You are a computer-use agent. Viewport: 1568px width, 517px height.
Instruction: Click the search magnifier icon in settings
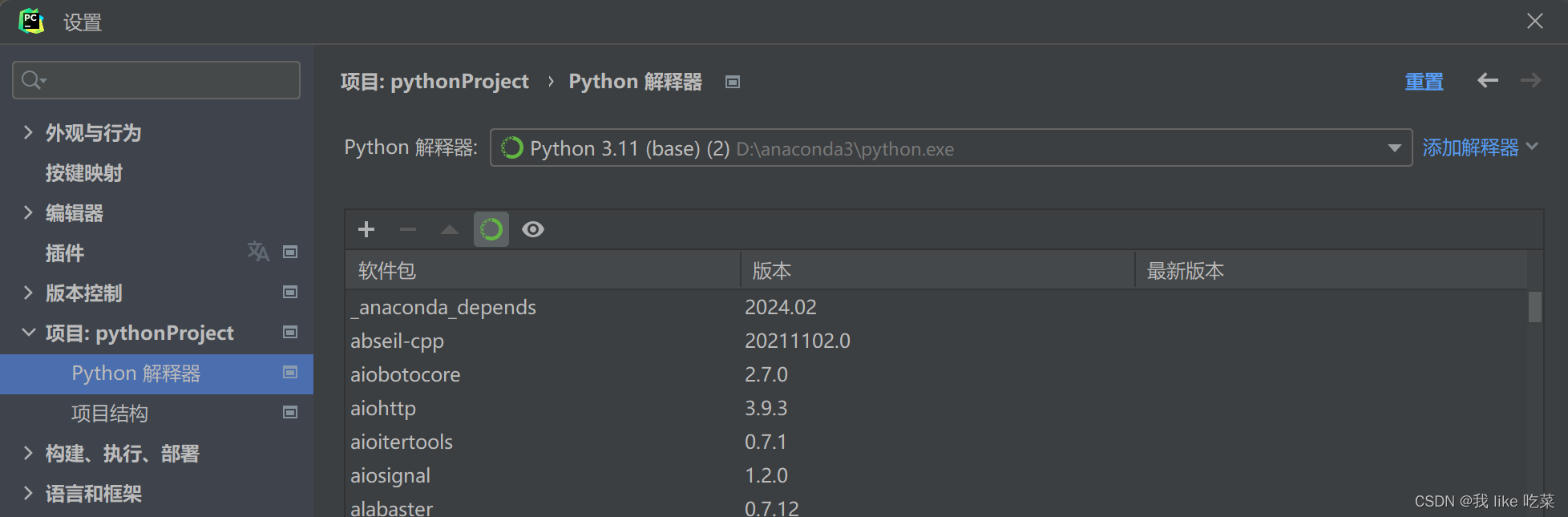coord(34,80)
